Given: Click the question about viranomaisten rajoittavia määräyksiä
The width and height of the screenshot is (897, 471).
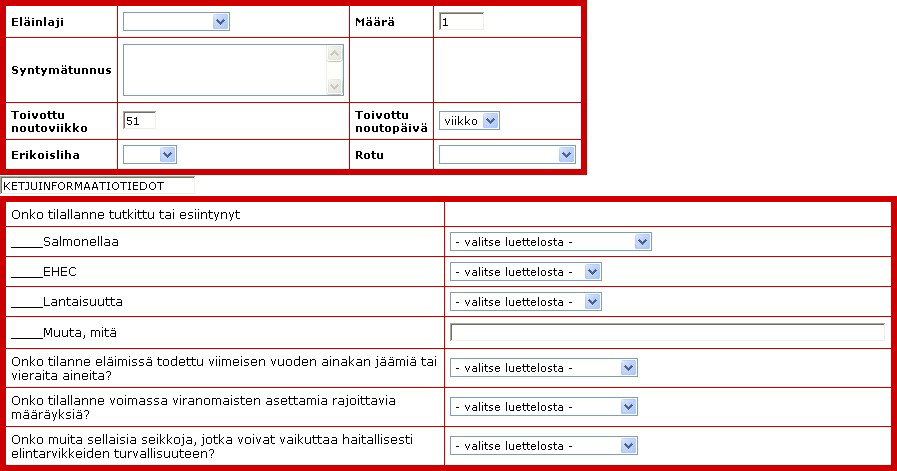Looking at the screenshot, I should [x=203, y=407].
